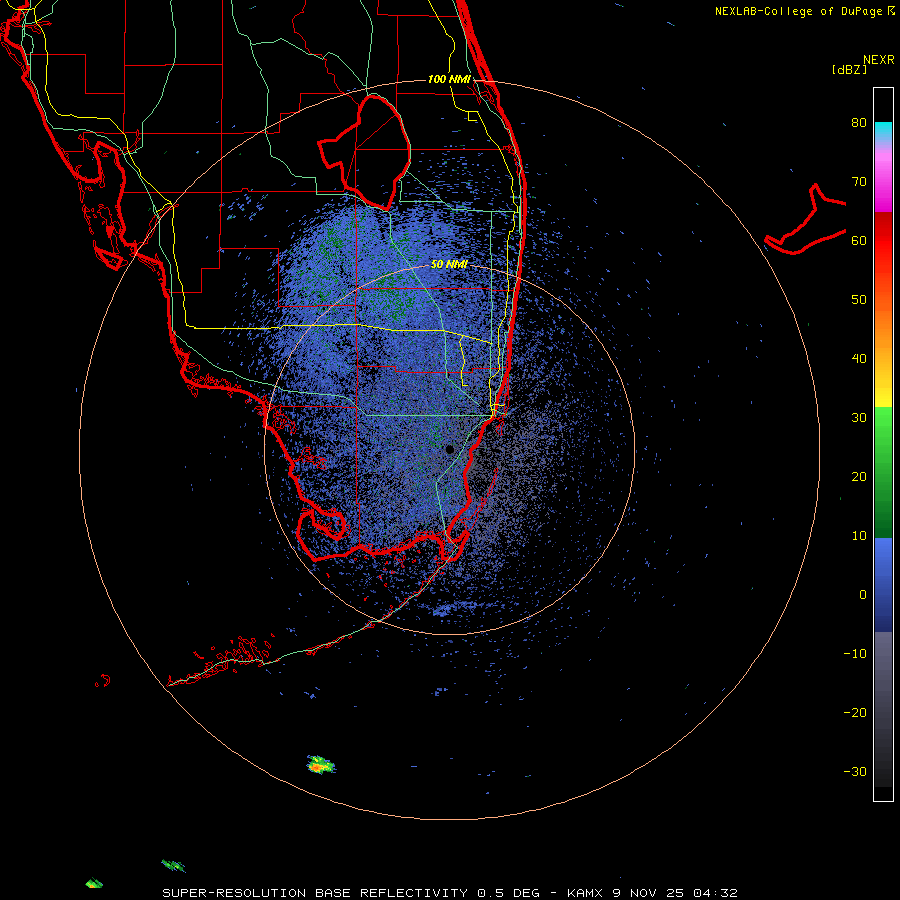Click the NEXLAB-College of DuPage credit text
900x900 pixels.
pos(798,11)
